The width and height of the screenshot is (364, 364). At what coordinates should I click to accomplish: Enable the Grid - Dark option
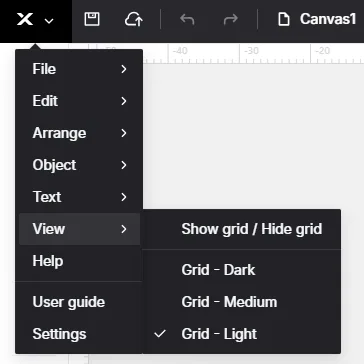(242, 270)
